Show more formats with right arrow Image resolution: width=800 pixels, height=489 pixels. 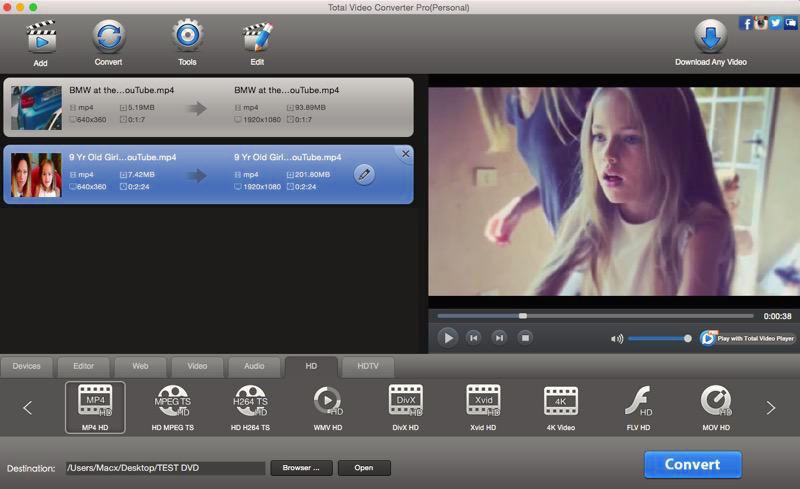pos(770,407)
